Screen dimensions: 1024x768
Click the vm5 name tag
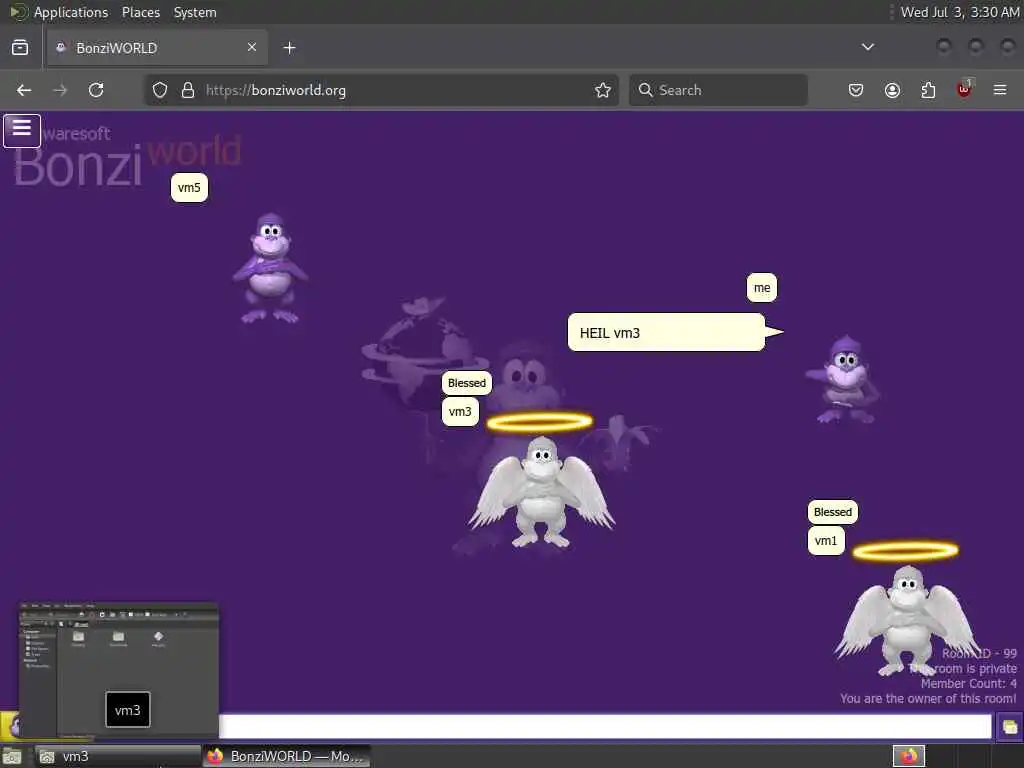(189, 188)
